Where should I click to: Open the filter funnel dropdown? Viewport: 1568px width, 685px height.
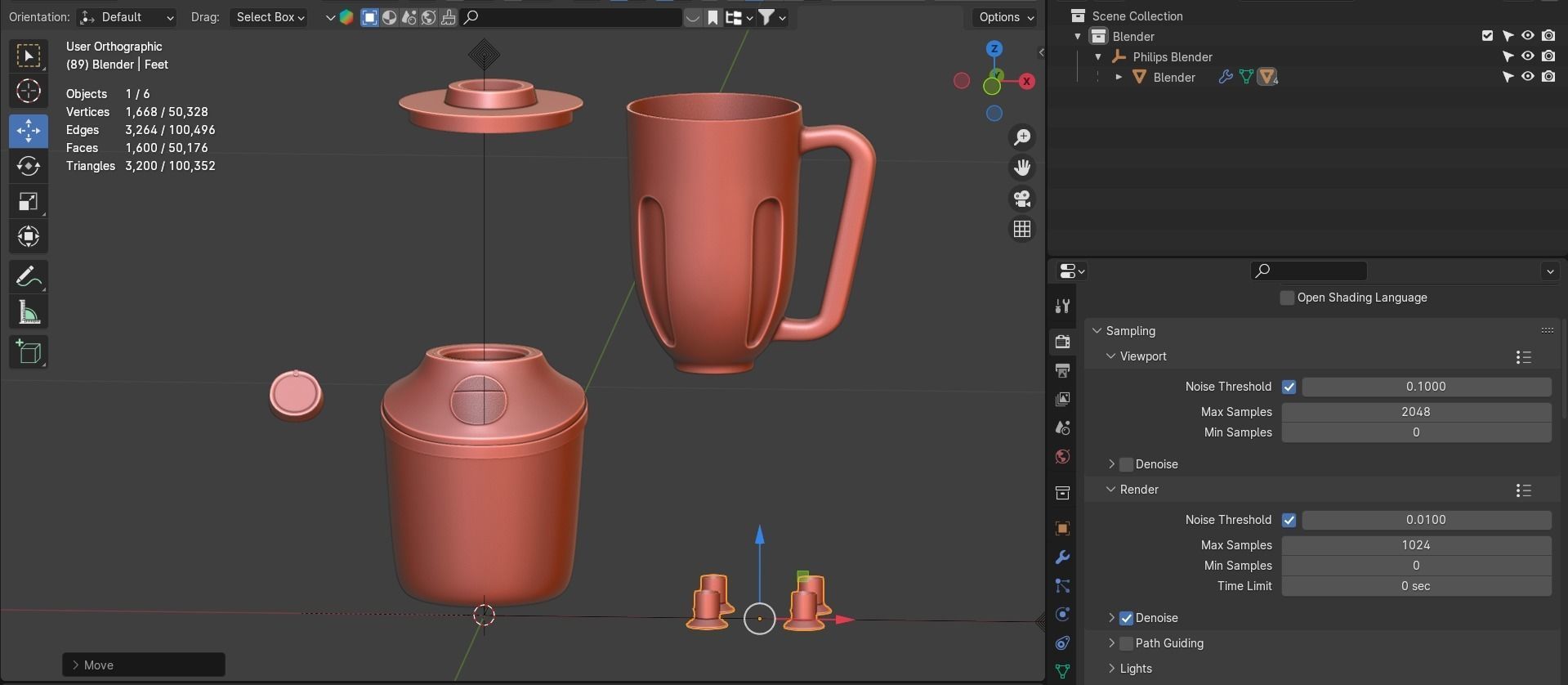pos(772,17)
